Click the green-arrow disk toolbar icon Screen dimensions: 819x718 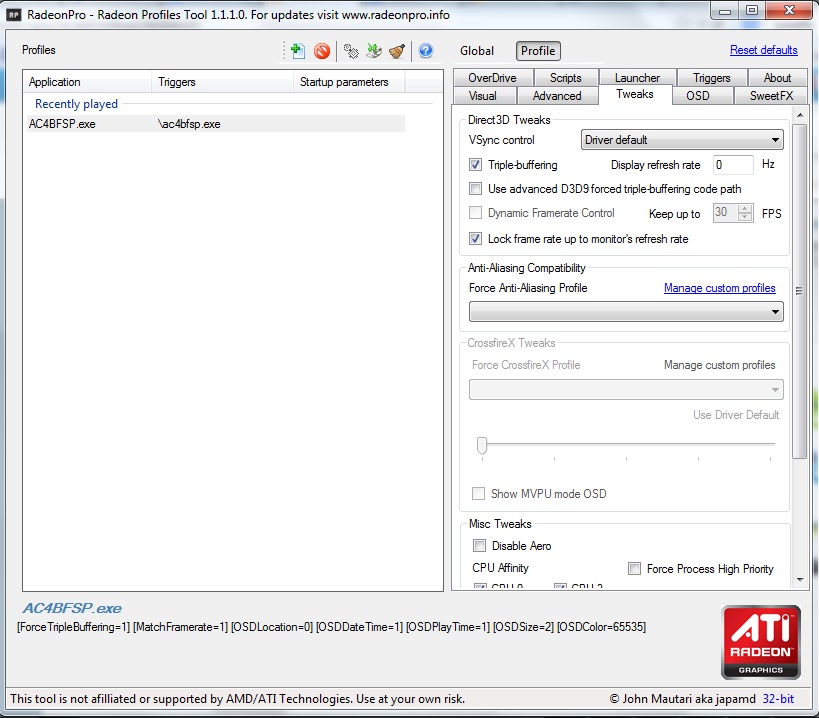(374, 51)
